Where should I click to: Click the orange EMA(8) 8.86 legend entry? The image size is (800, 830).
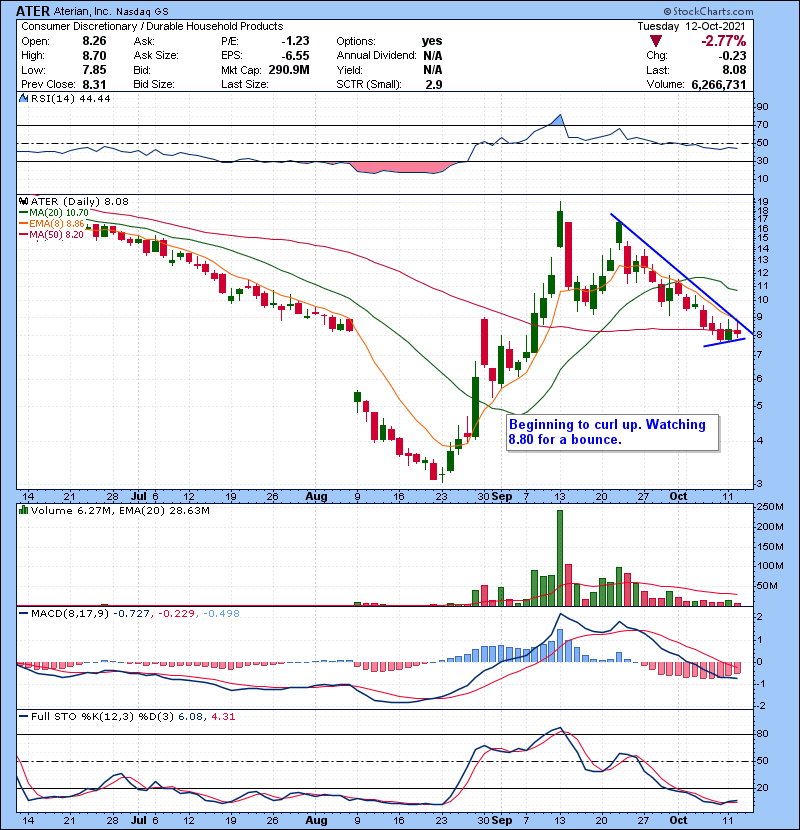pos(51,224)
